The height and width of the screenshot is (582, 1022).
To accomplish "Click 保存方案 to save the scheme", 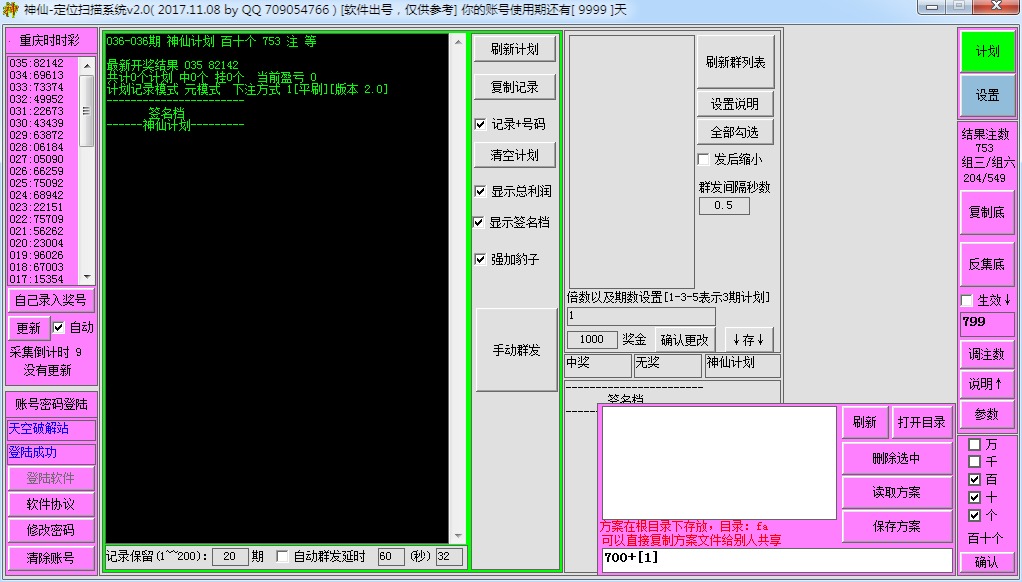I will [895, 526].
